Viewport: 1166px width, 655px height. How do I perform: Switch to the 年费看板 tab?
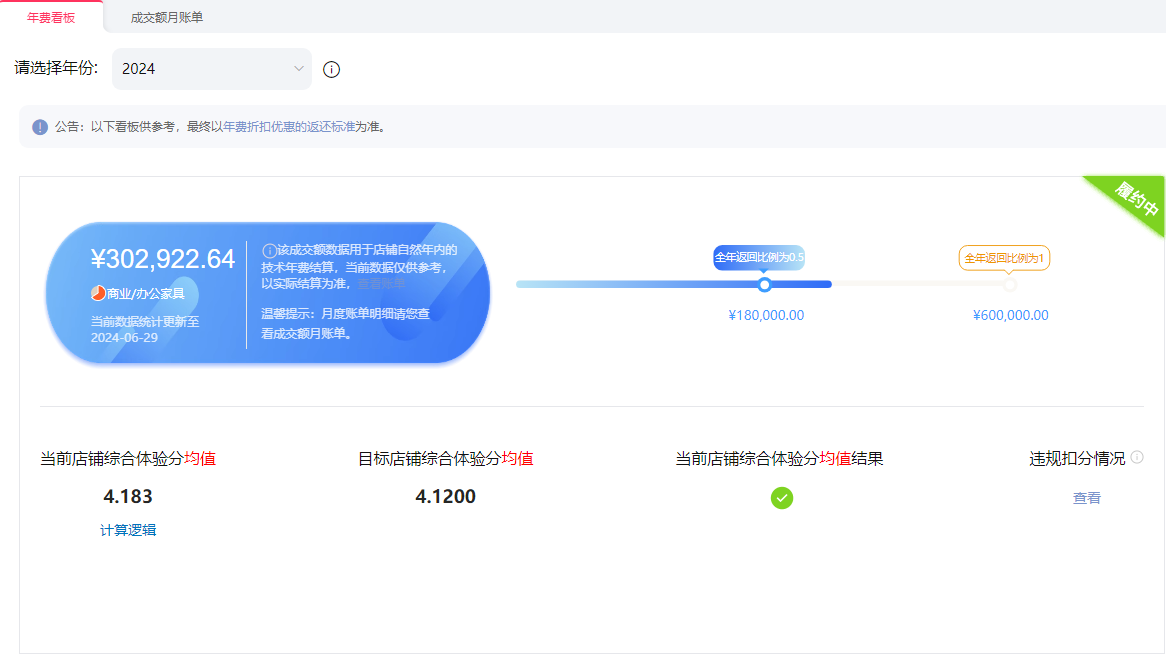click(x=51, y=17)
